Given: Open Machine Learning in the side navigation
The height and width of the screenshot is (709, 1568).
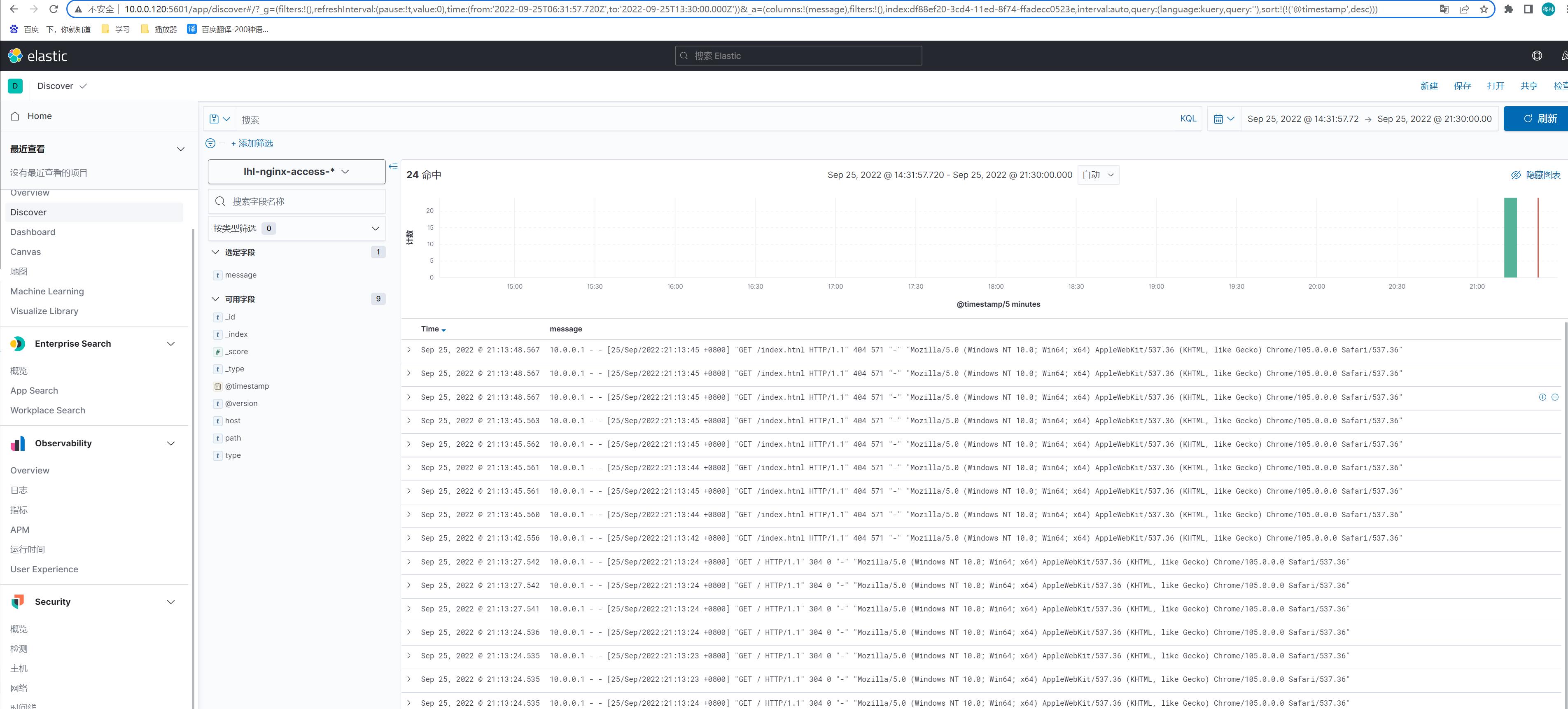Looking at the screenshot, I should click(47, 292).
